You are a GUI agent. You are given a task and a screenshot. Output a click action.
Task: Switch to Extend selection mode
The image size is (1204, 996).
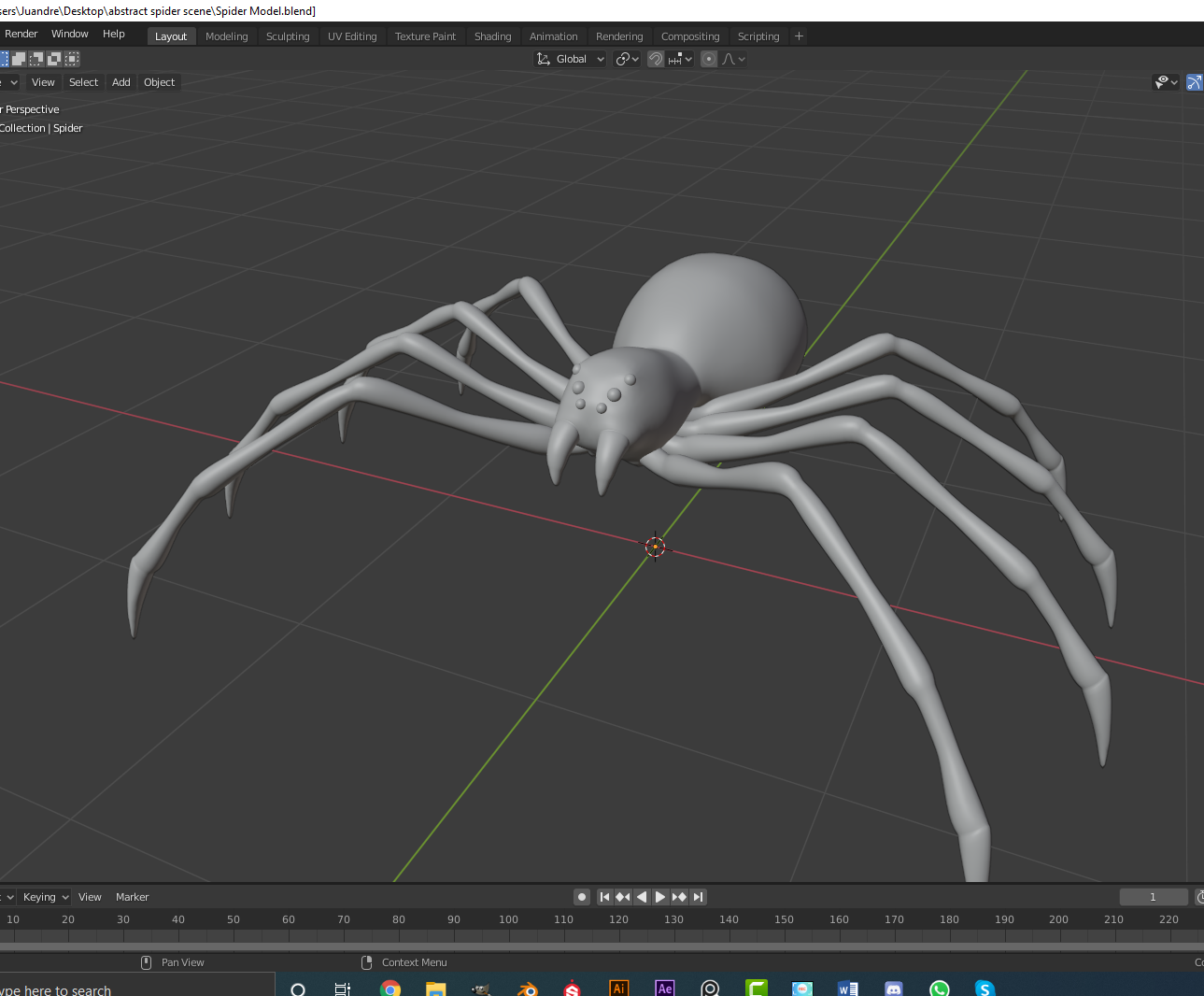pos(20,58)
